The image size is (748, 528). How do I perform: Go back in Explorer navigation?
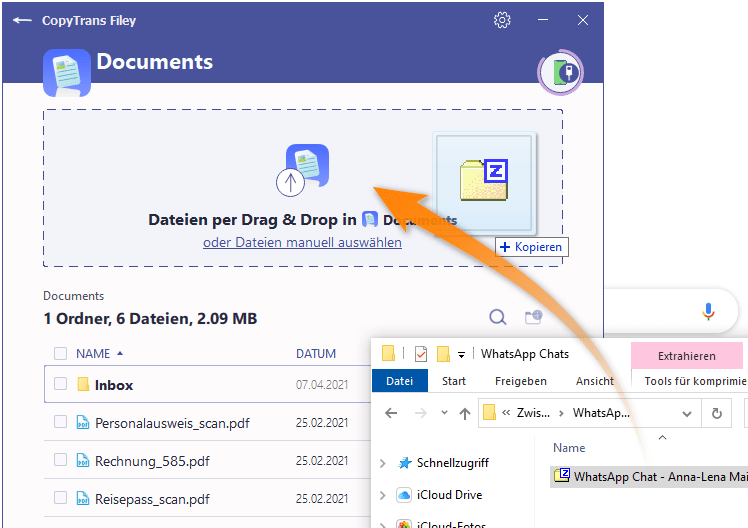391,413
